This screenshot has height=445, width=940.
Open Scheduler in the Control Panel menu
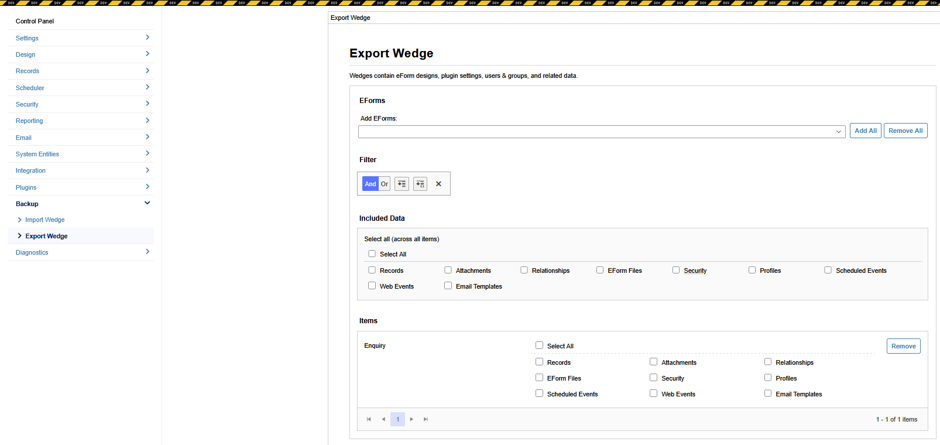click(30, 88)
